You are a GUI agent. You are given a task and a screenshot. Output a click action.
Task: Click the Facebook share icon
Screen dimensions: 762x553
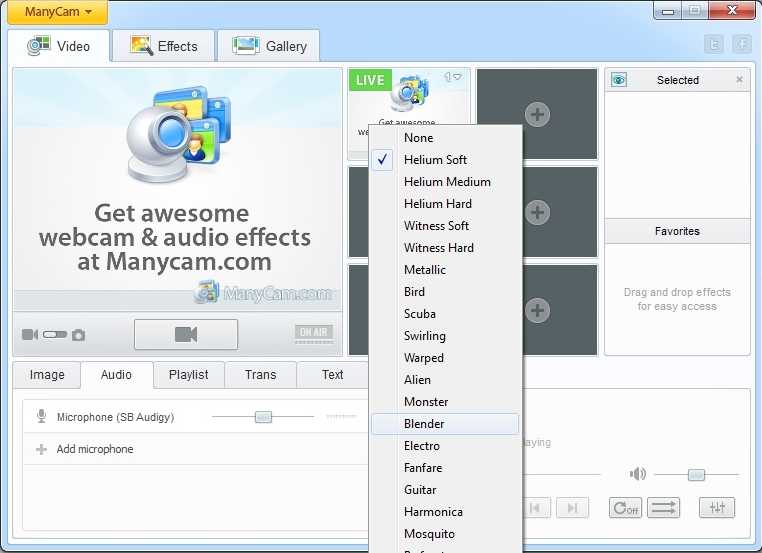[x=742, y=44]
